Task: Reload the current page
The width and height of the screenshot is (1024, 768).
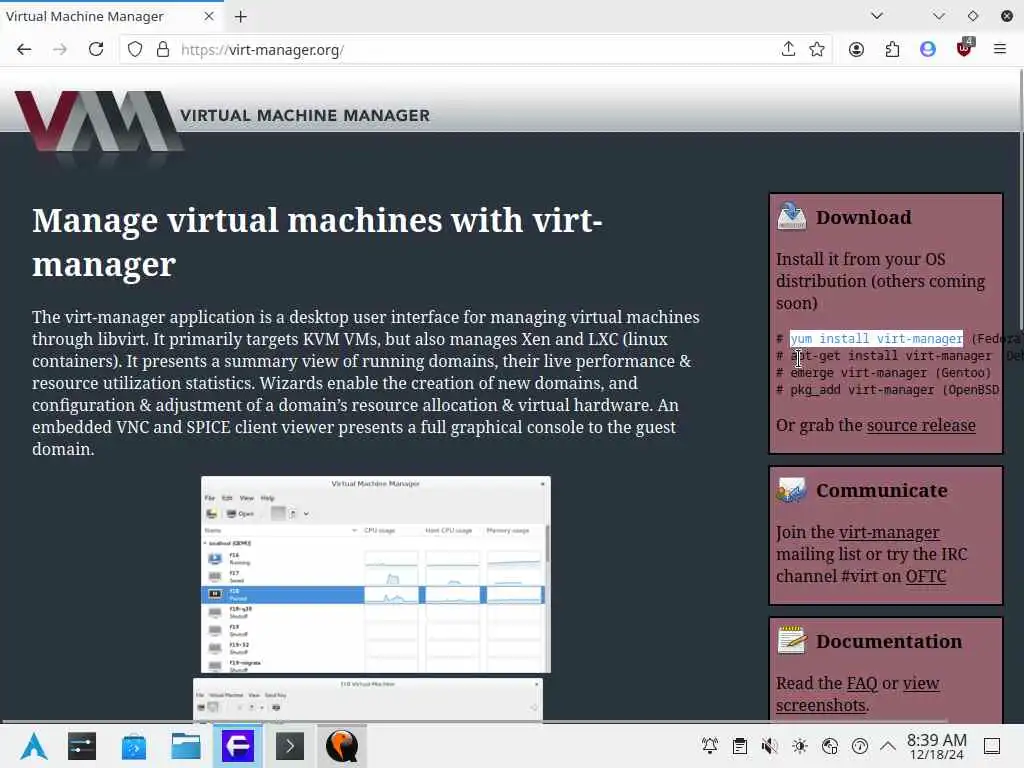Action: [x=96, y=50]
